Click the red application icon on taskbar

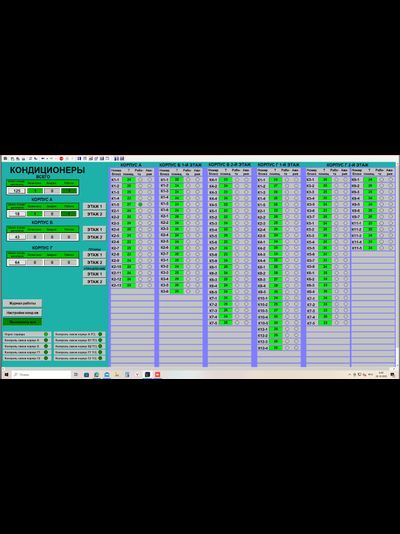tap(158, 374)
